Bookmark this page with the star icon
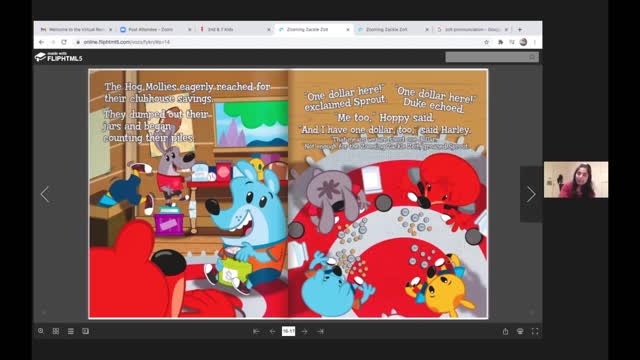The height and width of the screenshot is (360, 640). click(487, 42)
